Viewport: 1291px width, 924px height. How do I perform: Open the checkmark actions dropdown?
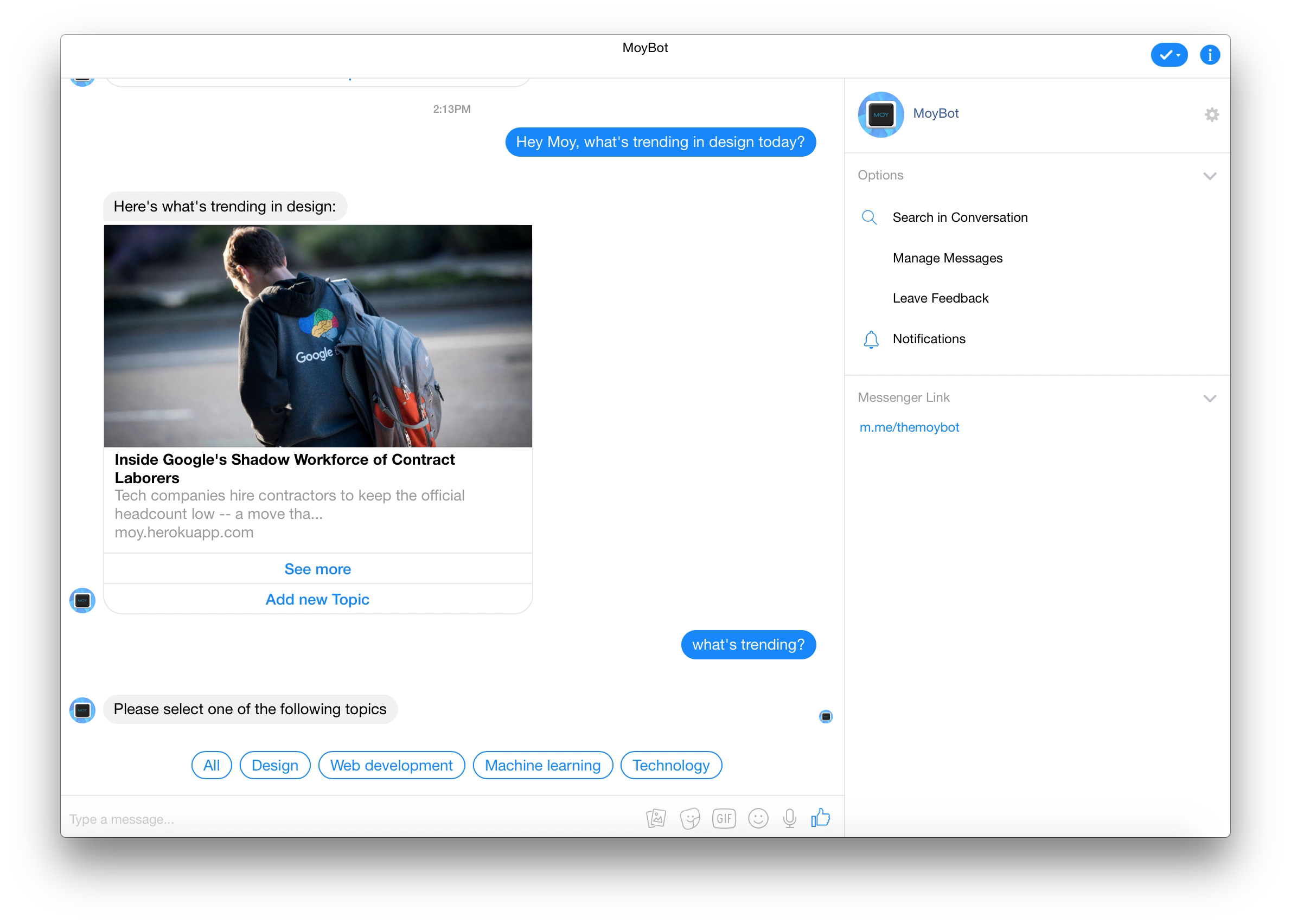pyautogui.click(x=1168, y=55)
